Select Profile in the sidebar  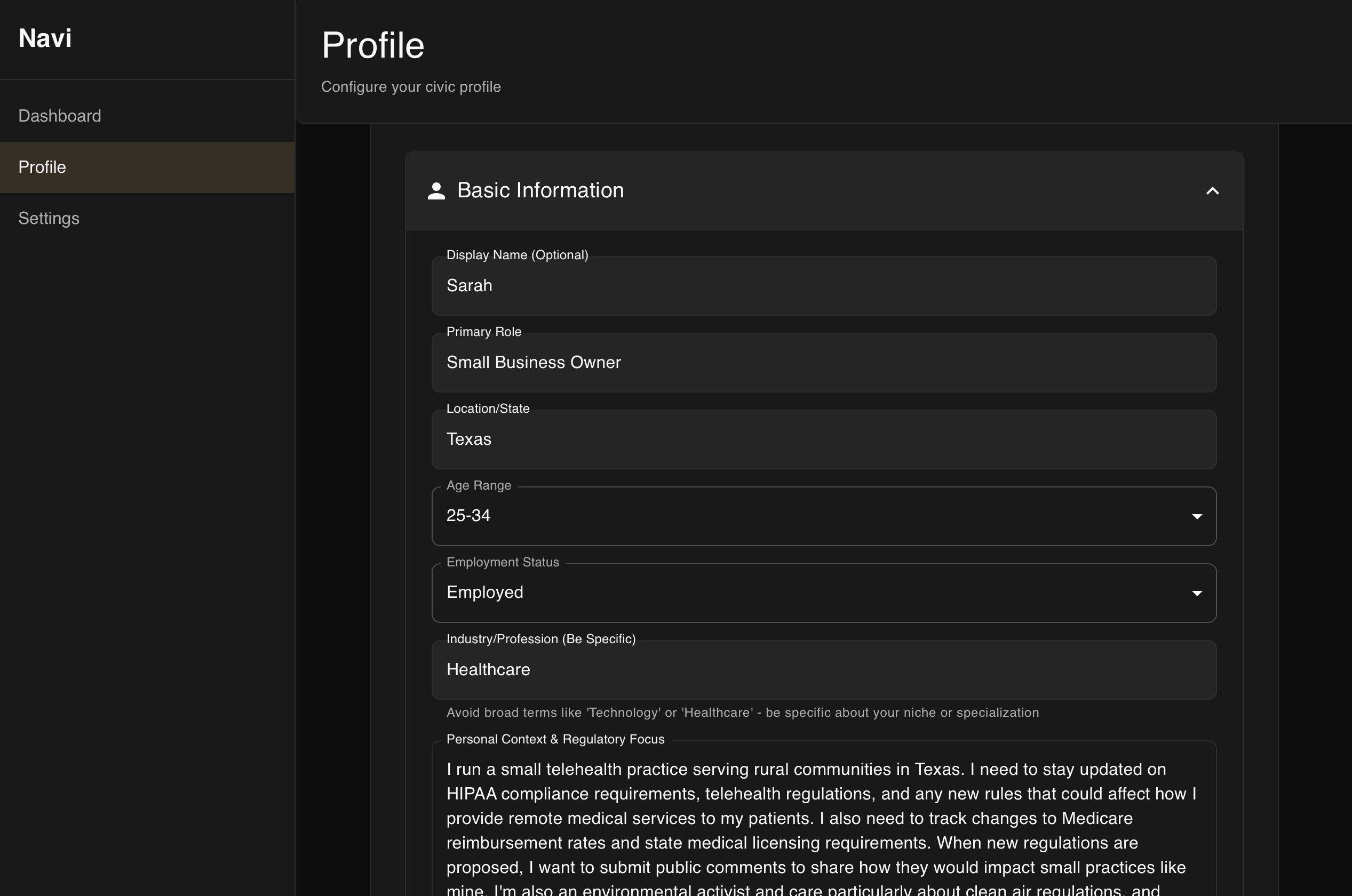[42, 167]
